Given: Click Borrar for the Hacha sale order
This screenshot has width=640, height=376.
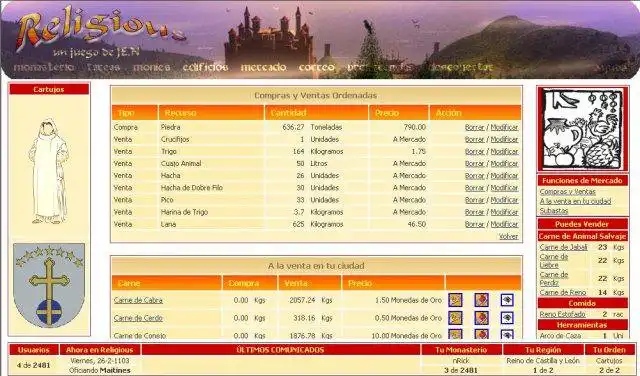Looking at the screenshot, I should (x=475, y=176).
